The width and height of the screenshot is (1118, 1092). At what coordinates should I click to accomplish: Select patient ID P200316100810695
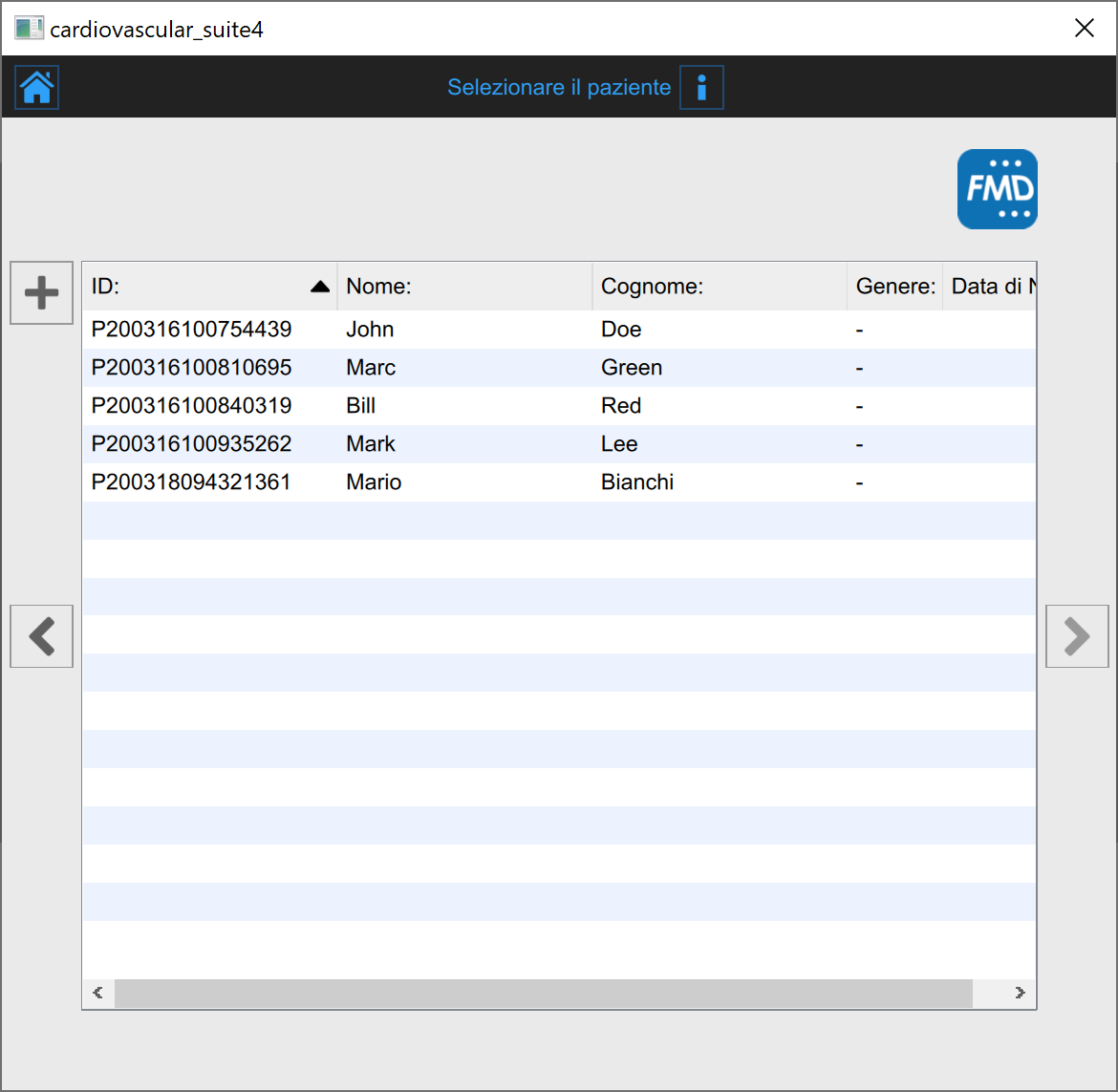(191, 368)
